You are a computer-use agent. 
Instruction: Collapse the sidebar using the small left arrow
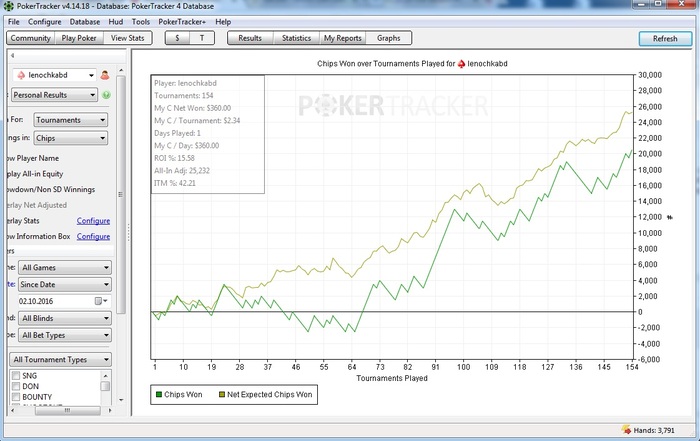(12, 56)
